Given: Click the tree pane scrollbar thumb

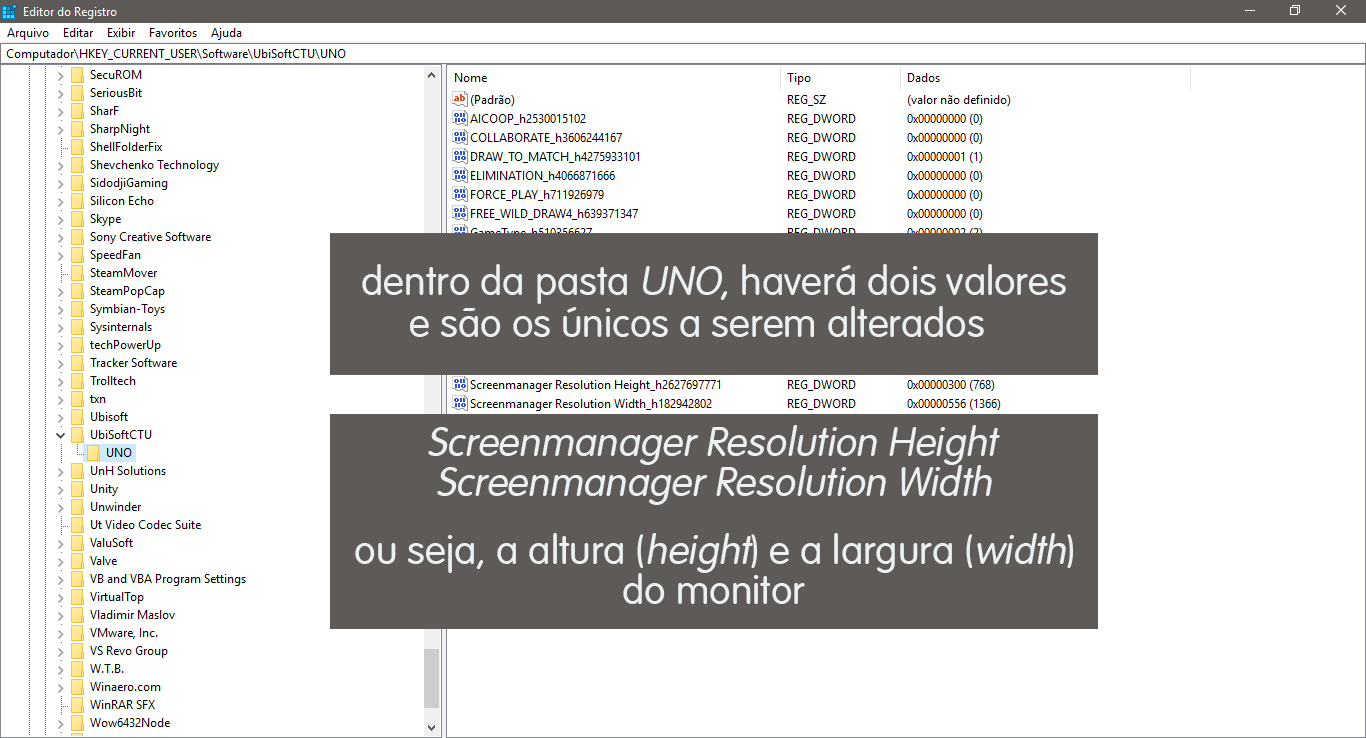Looking at the screenshot, I should click(432, 678).
